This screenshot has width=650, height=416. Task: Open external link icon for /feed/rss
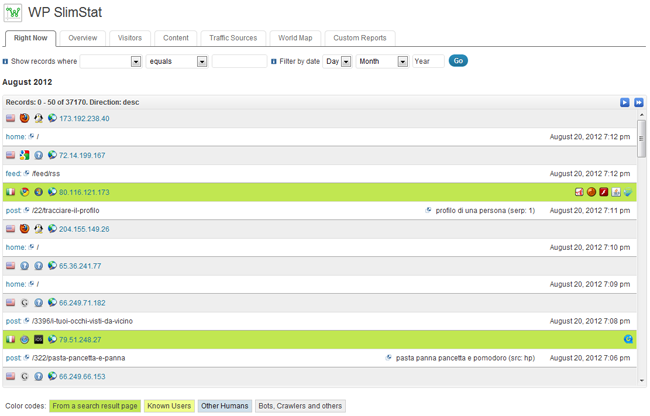27,173
